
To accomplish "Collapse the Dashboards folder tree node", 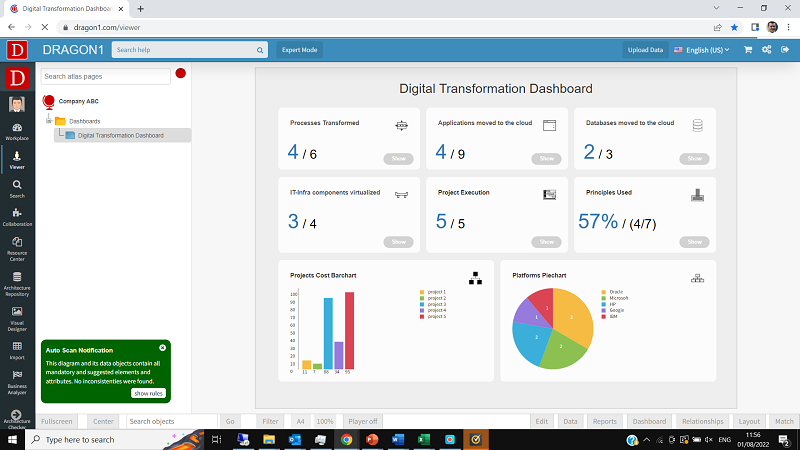I will tap(48, 121).
